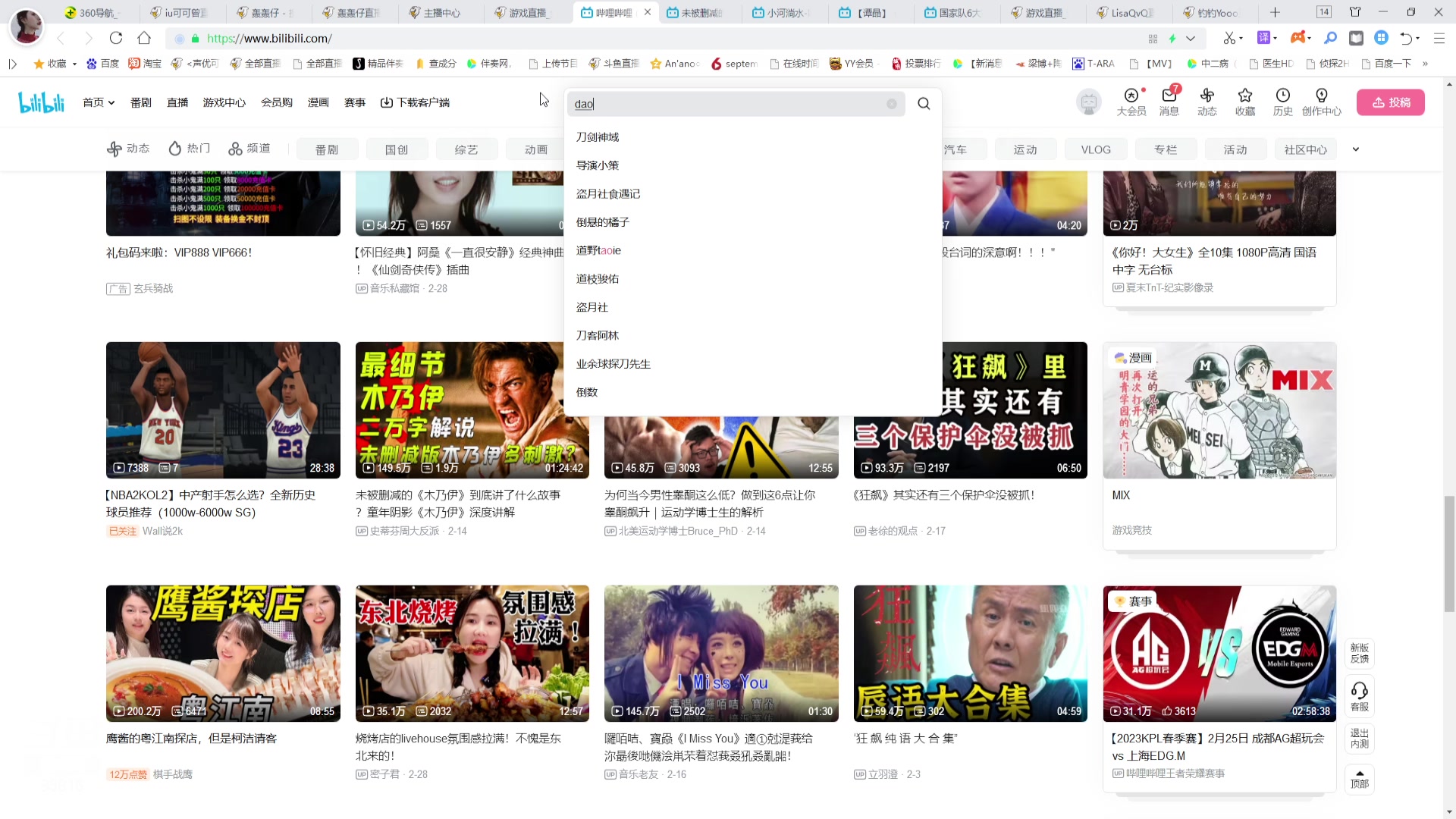Open uploader link Wall说2k

(162, 531)
